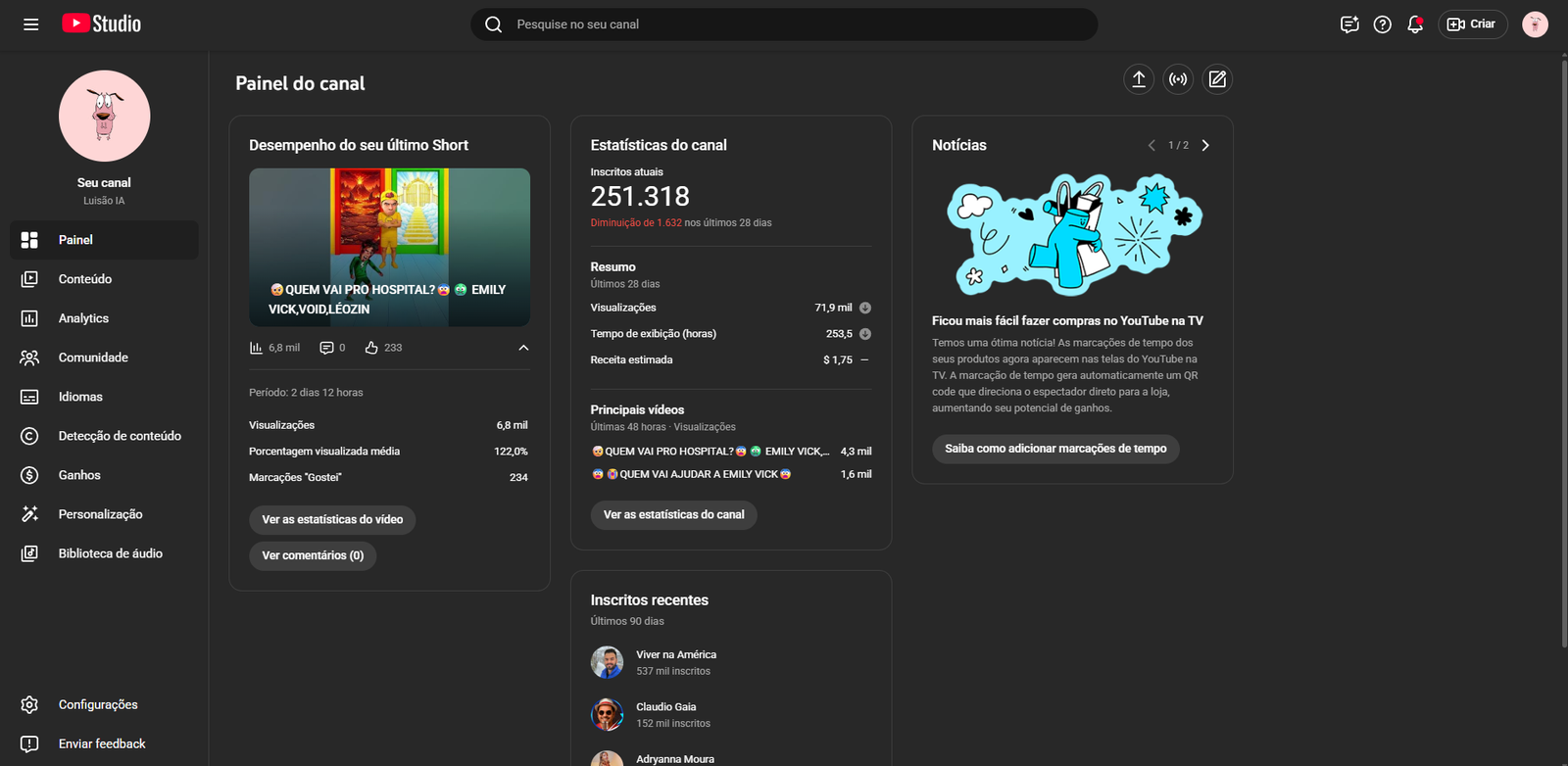This screenshot has height=766, width=1568.
Task: Open Conteúdo in the sidebar
Action: tap(84, 279)
